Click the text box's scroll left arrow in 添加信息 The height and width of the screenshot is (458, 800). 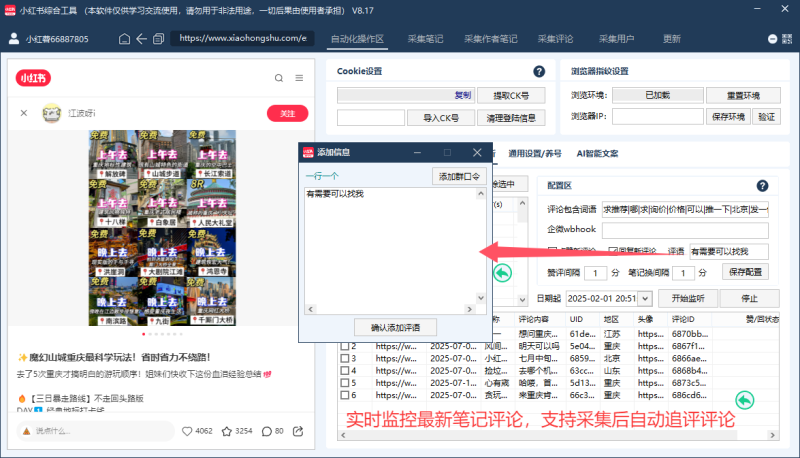pyautogui.click(x=310, y=309)
